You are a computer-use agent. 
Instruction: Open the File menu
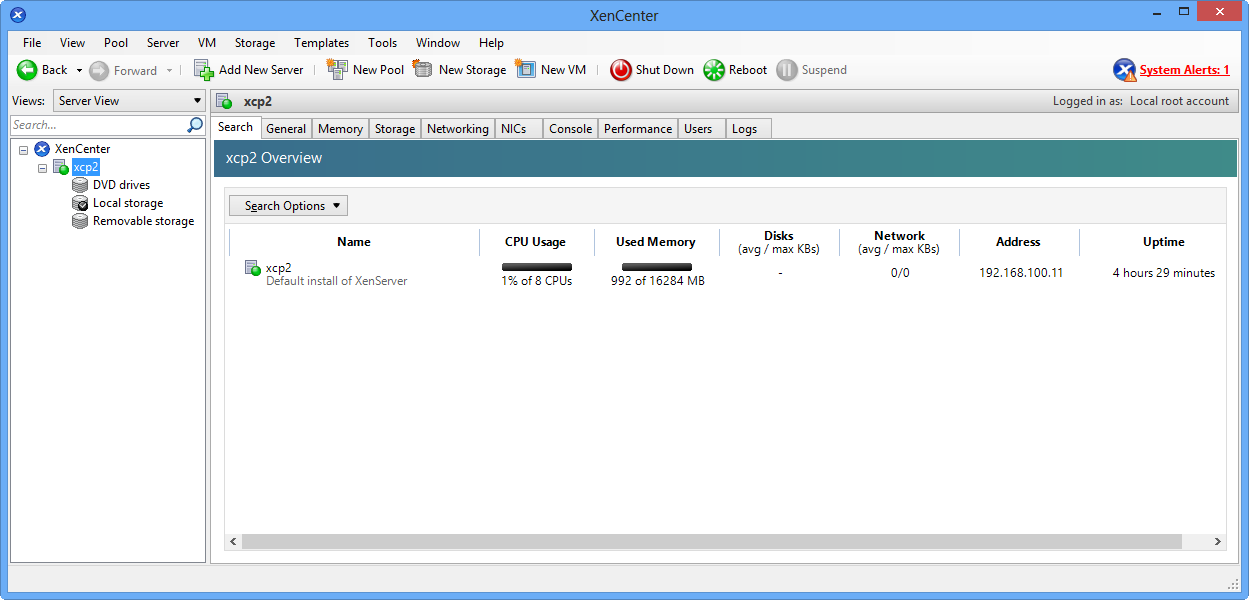pos(32,43)
